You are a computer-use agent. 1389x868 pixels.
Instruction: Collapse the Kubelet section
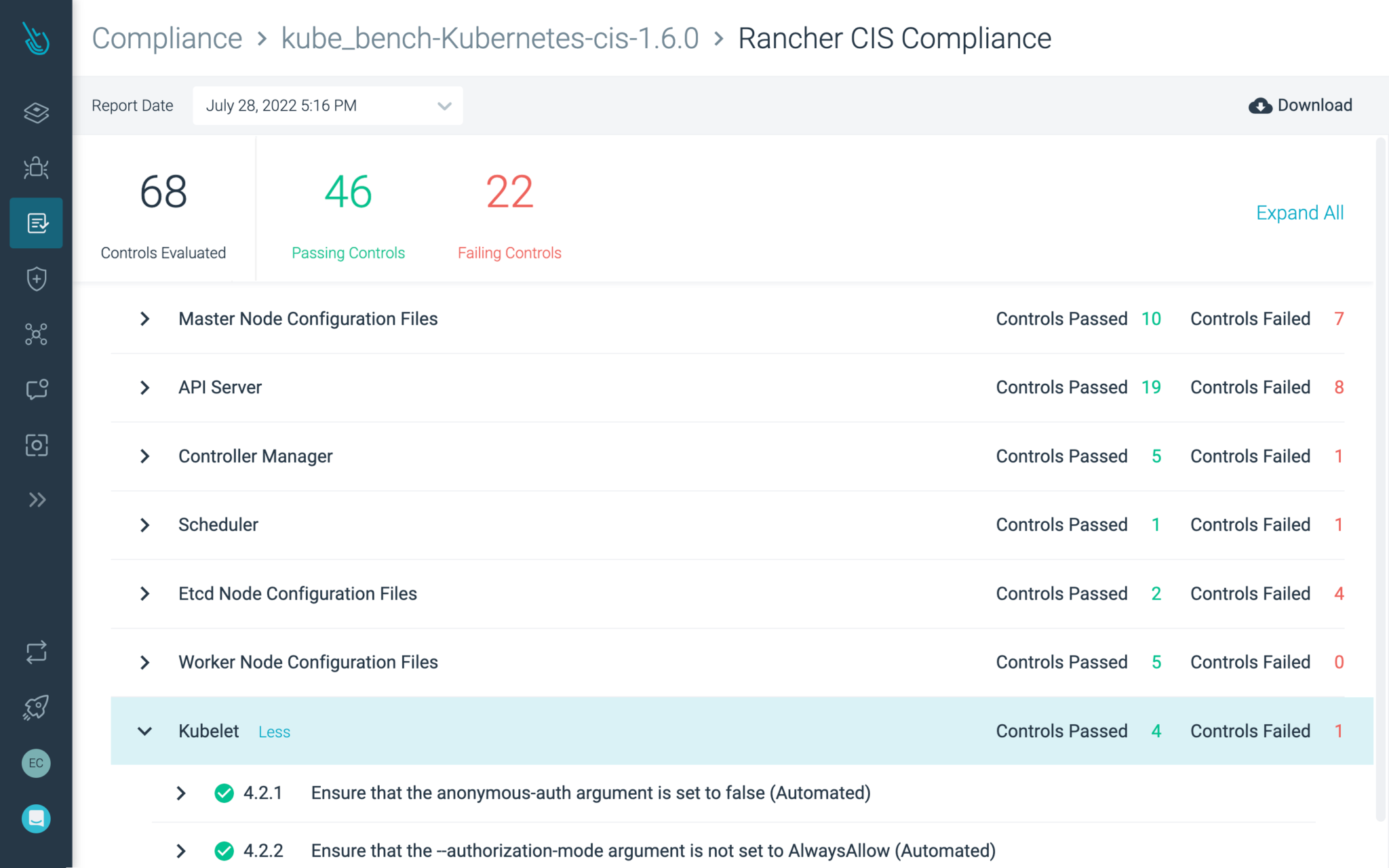[144, 731]
